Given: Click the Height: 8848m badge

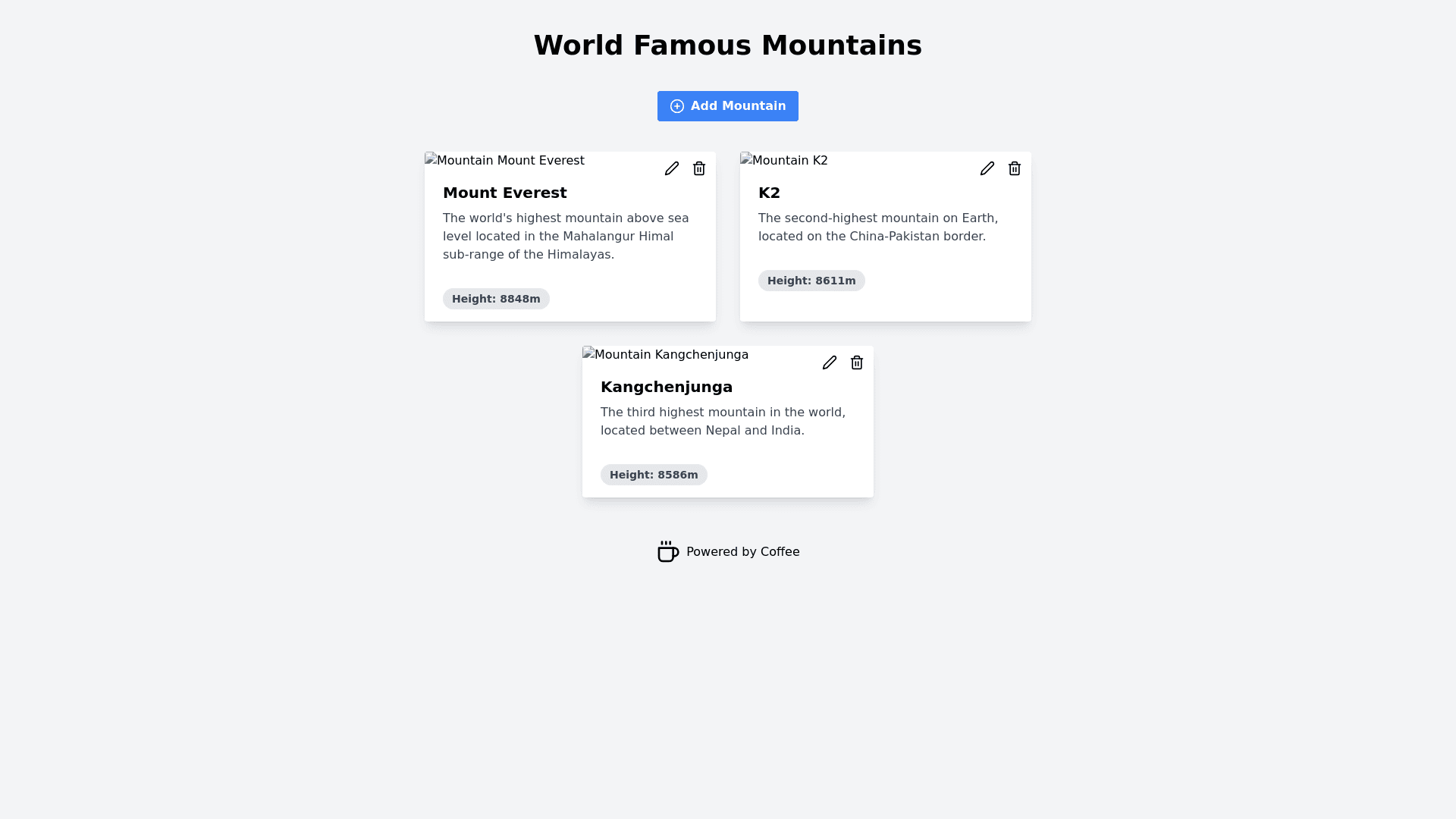Looking at the screenshot, I should (x=496, y=299).
